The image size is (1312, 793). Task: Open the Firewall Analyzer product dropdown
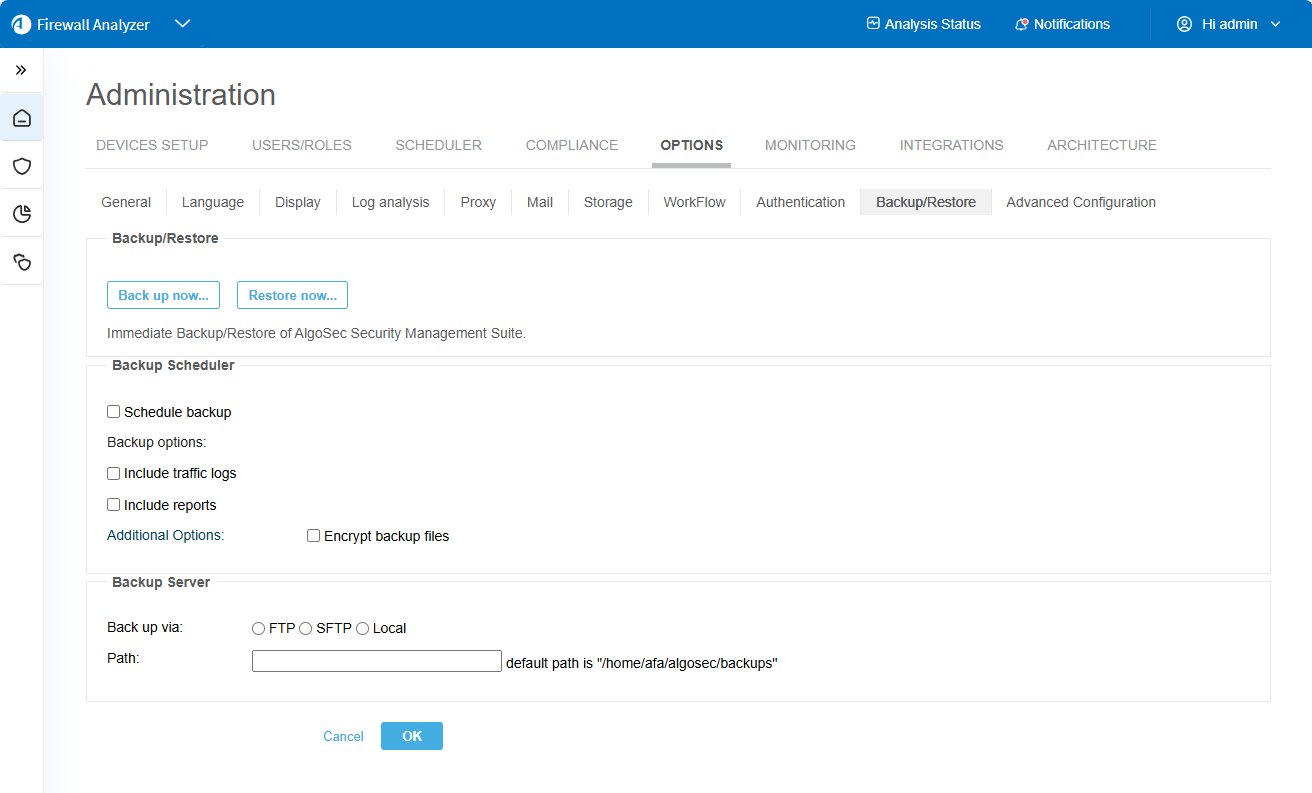(182, 24)
